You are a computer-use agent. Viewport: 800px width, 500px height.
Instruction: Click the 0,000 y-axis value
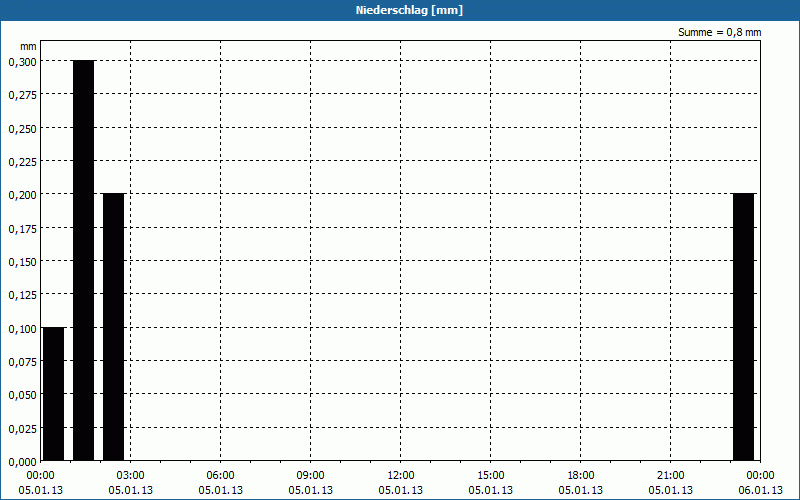click(23, 462)
